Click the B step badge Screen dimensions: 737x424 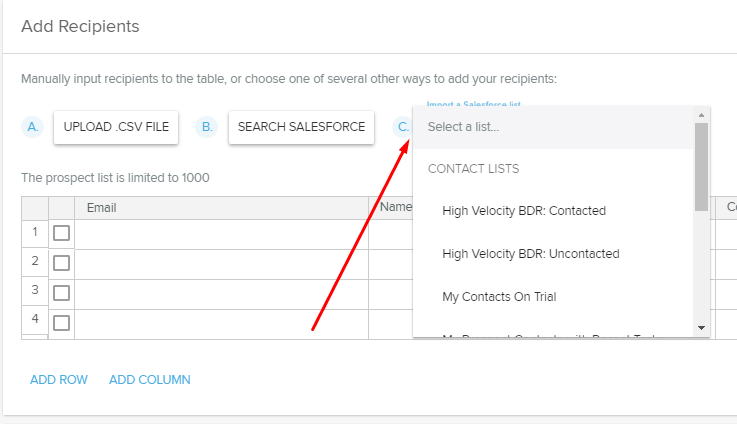click(207, 127)
